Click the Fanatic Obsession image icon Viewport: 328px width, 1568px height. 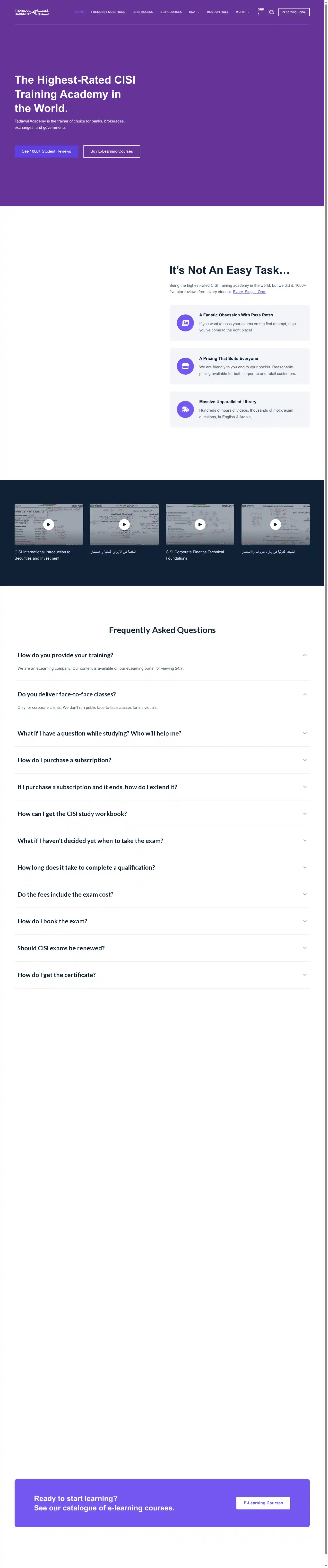(185, 323)
